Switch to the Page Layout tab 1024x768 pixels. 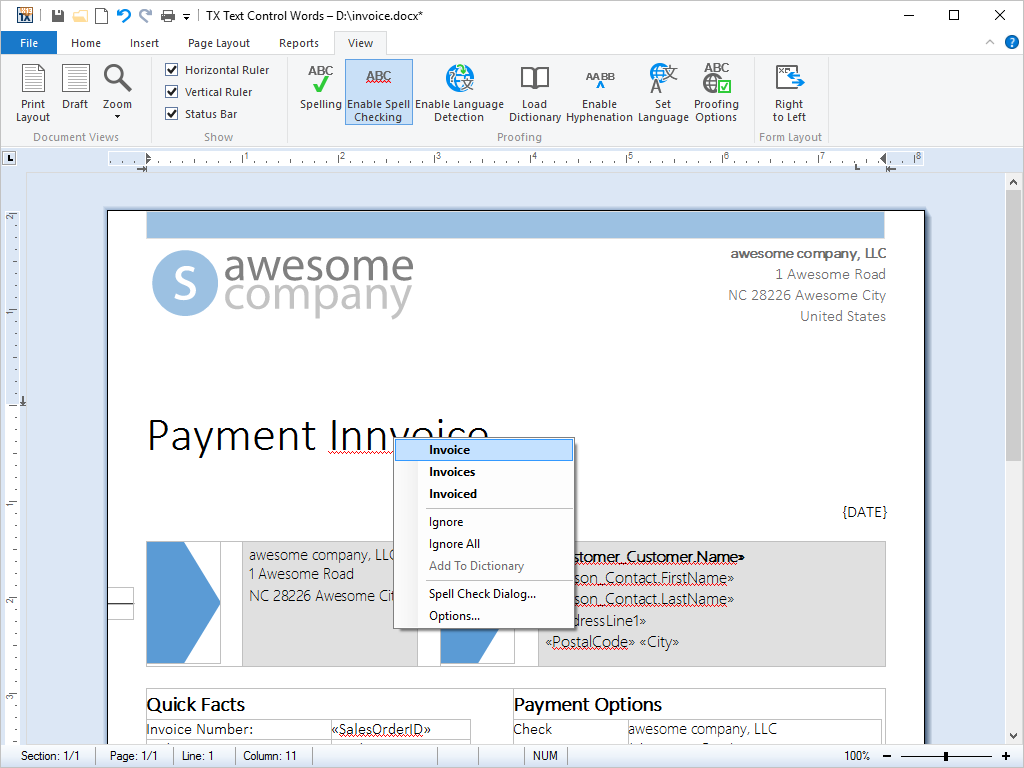click(x=219, y=43)
